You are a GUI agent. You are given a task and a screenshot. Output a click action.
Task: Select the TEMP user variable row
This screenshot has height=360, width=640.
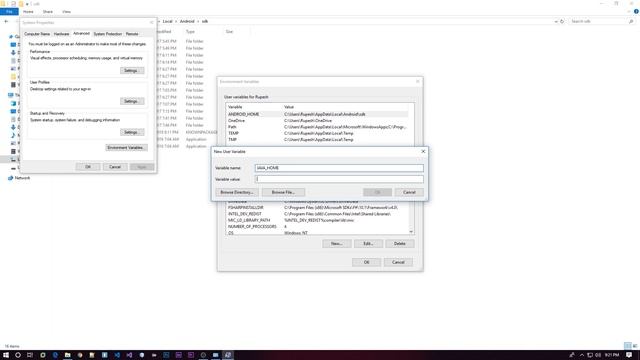[317, 133]
